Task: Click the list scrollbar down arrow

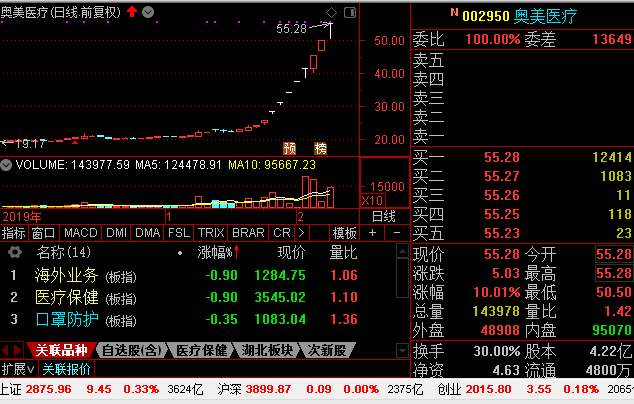Action: (403, 350)
